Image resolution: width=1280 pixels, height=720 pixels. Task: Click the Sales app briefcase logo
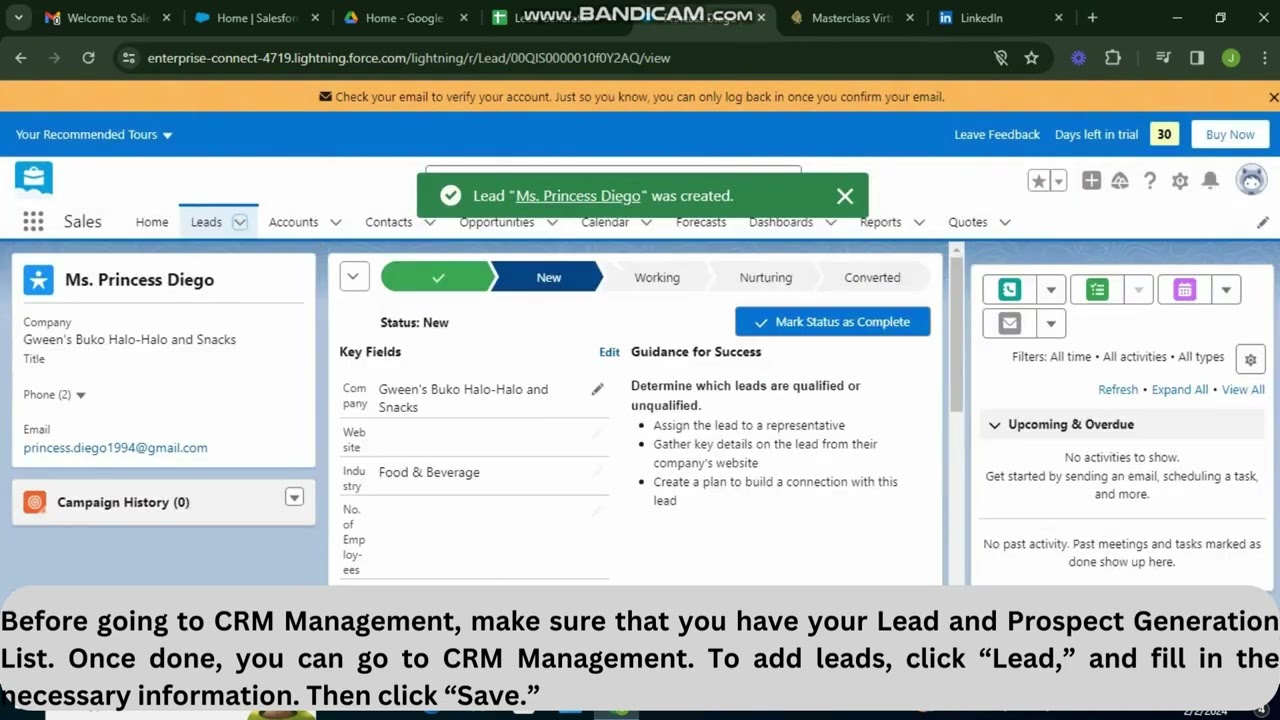tap(34, 179)
